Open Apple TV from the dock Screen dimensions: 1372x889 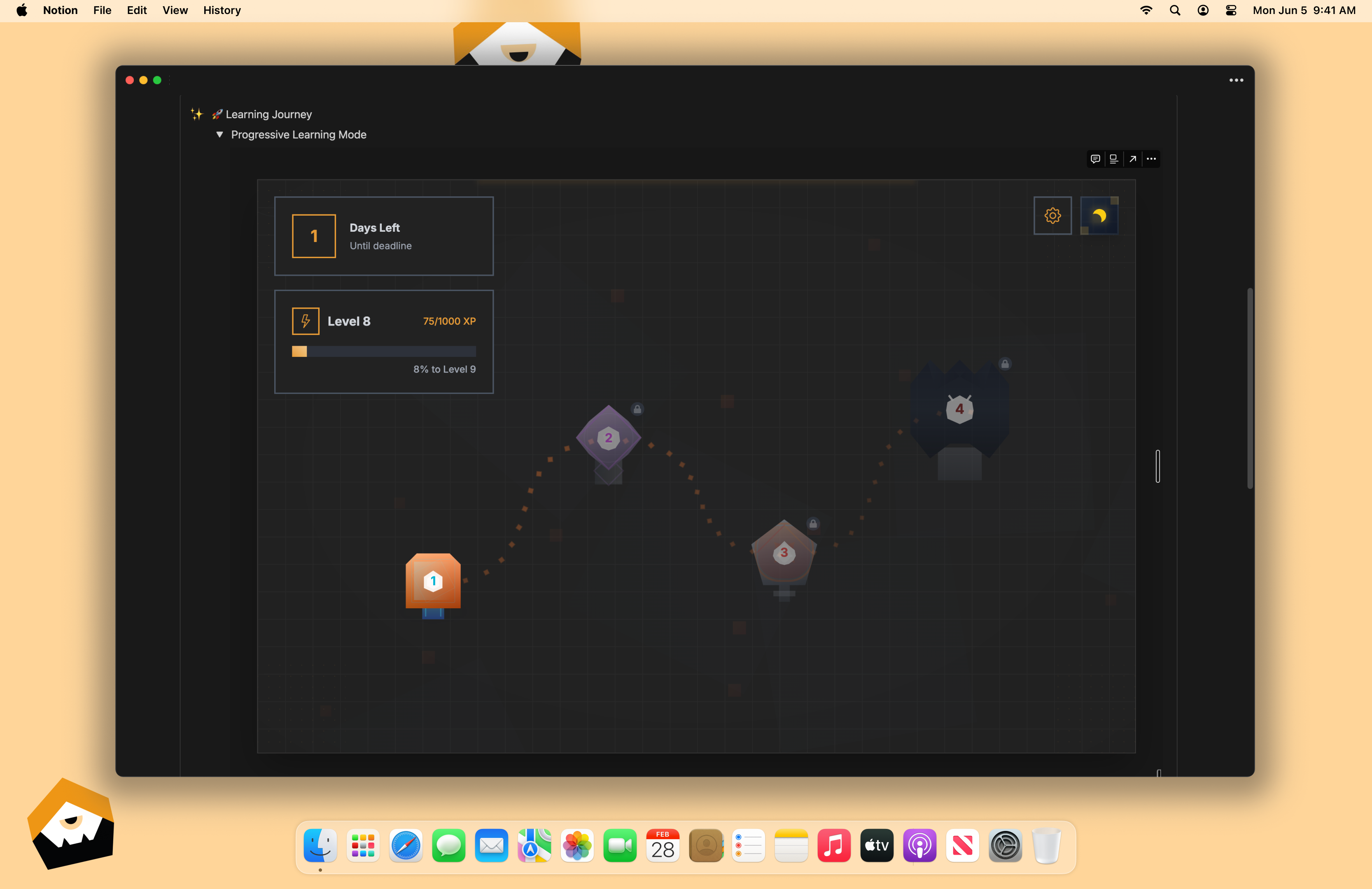877,845
